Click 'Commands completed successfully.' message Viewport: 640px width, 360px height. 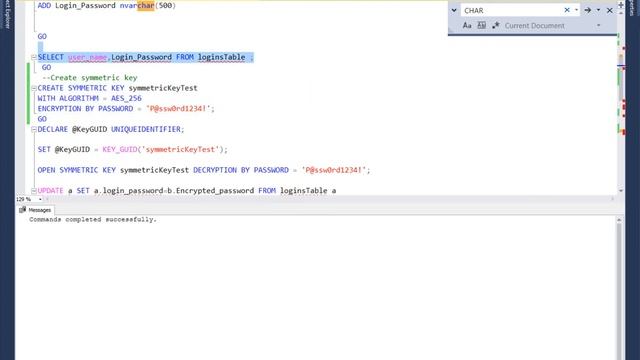coord(93,220)
